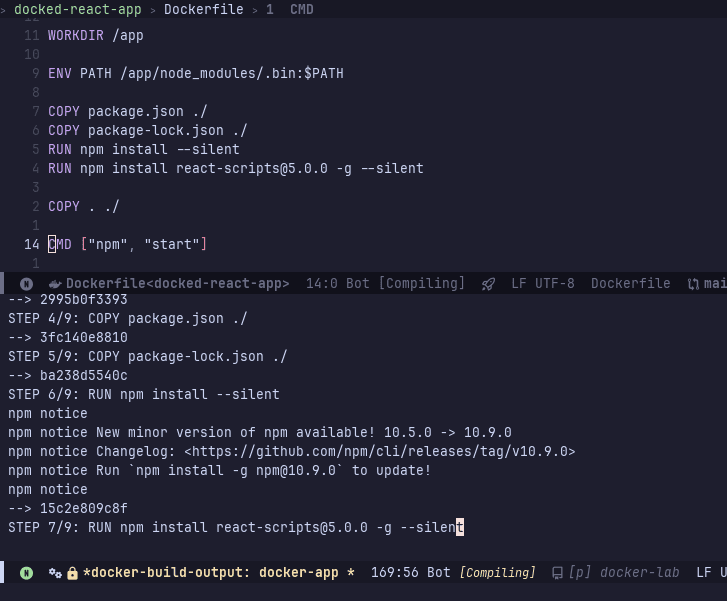Click the Normal state indicator in Dockerfile modeline
Image resolution: width=727 pixels, height=601 pixels.
[26, 284]
